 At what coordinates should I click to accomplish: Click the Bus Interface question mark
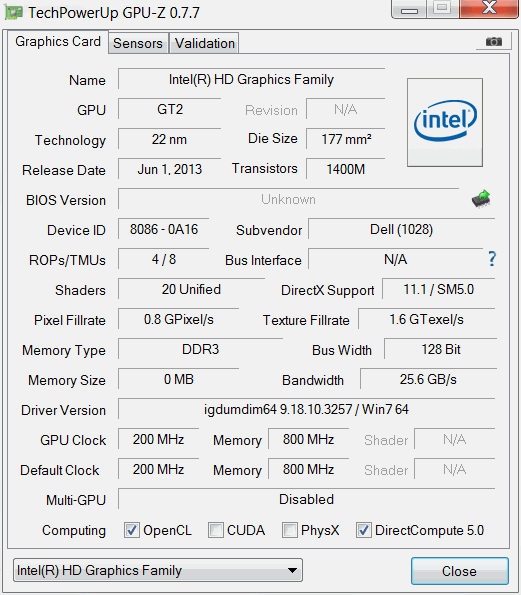click(x=492, y=259)
